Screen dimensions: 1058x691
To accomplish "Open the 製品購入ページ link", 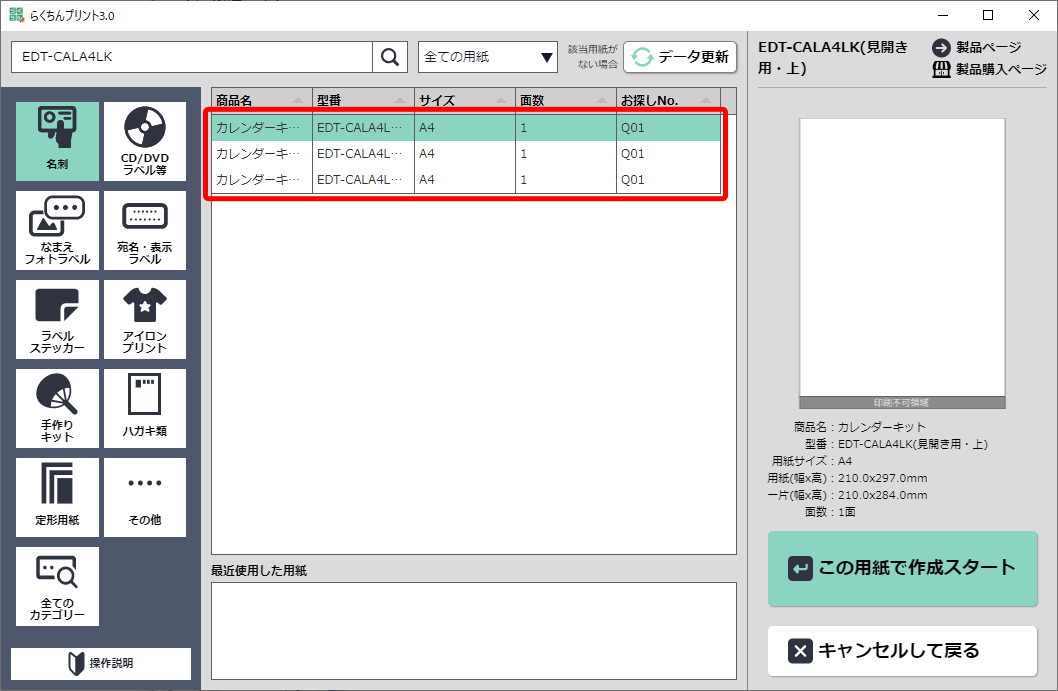I will (989, 69).
